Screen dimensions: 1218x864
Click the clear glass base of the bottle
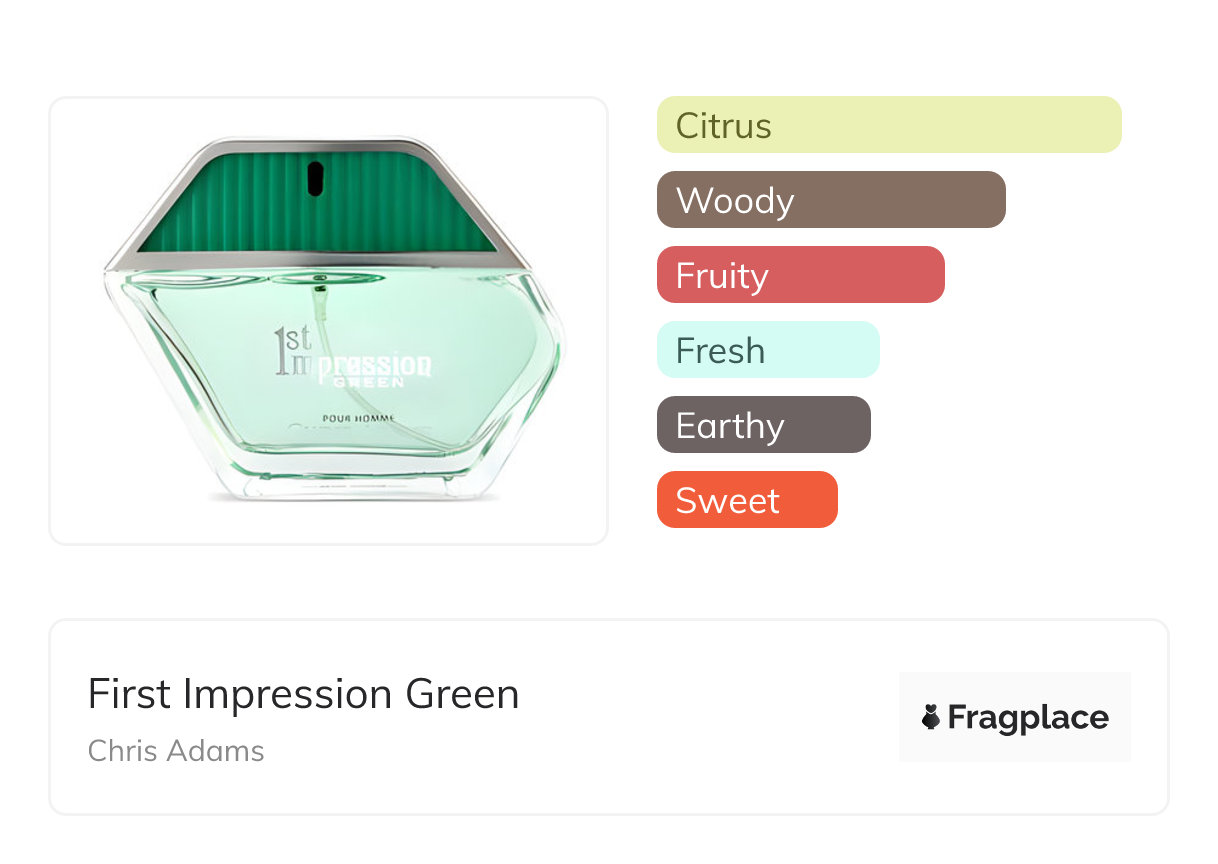(350, 486)
